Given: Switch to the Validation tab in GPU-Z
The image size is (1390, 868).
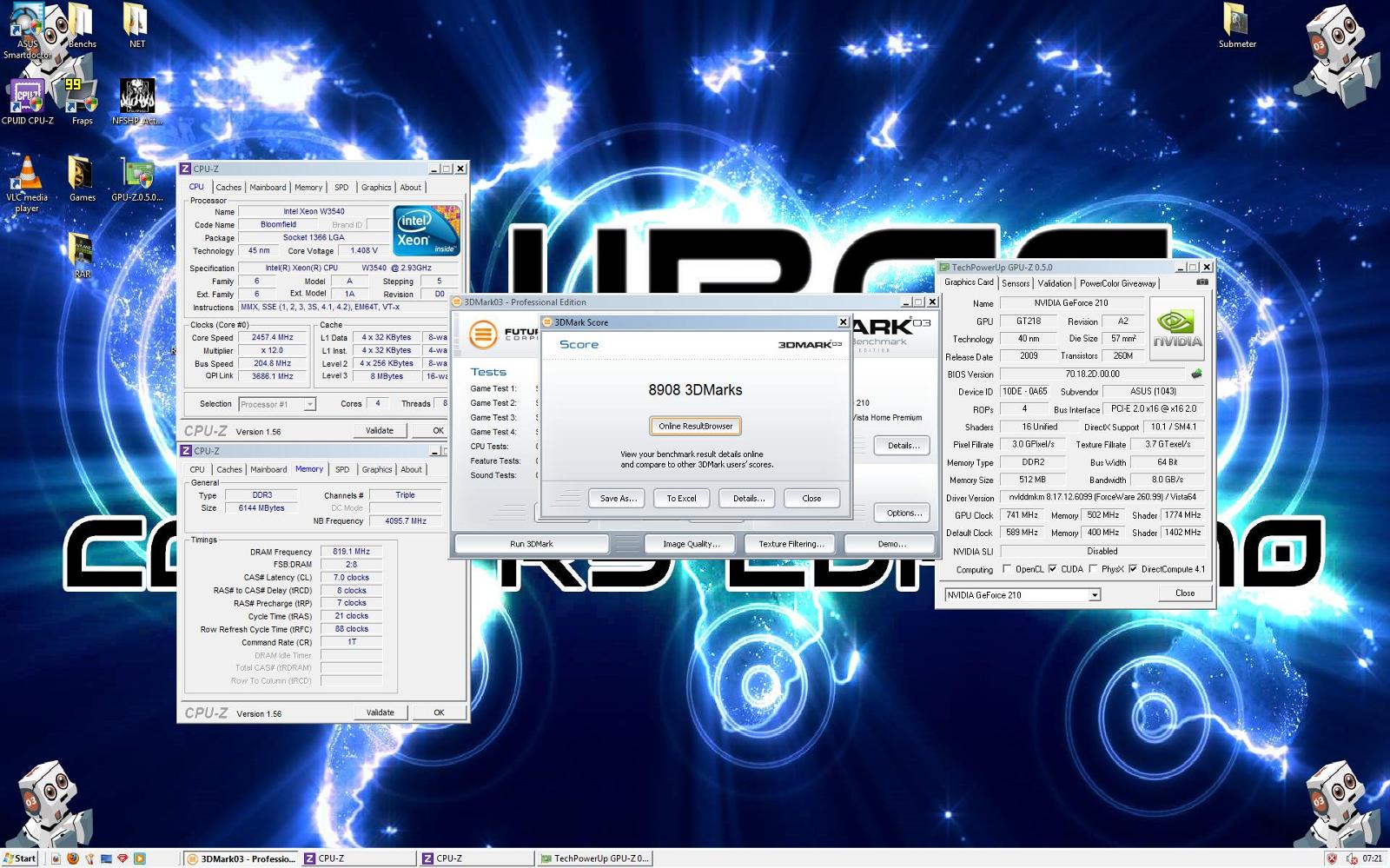Looking at the screenshot, I should coord(1055,283).
